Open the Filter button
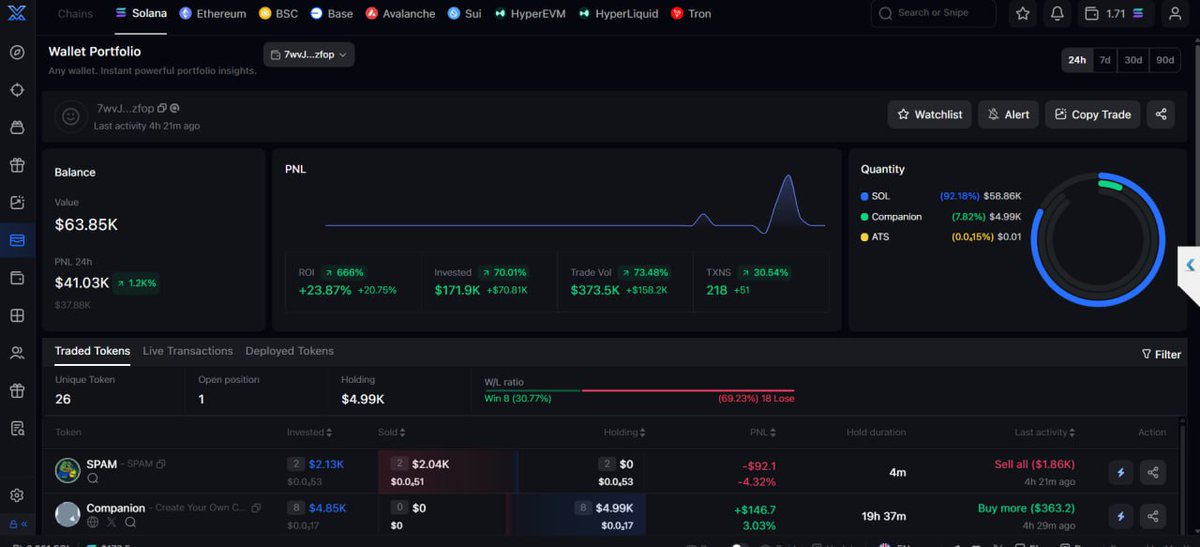Image resolution: width=1200 pixels, height=547 pixels. point(1161,354)
